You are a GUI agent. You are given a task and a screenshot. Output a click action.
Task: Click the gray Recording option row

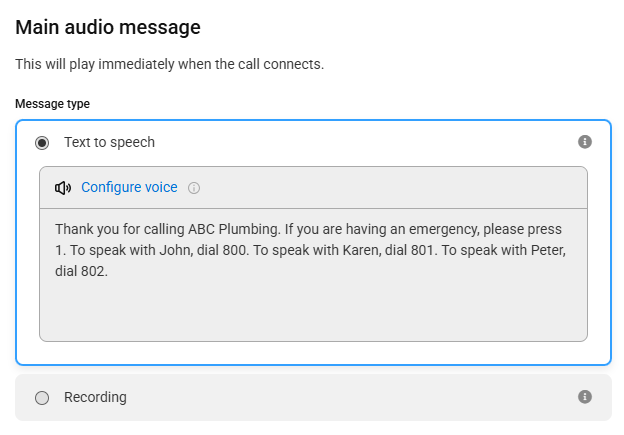pyautogui.click(x=313, y=397)
